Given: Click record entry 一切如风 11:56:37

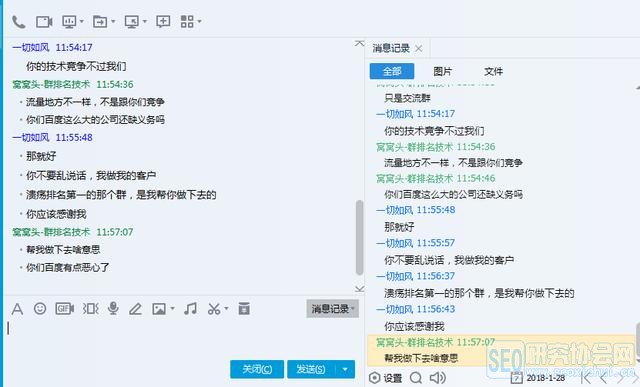Looking at the screenshot, I should (415, 276).
